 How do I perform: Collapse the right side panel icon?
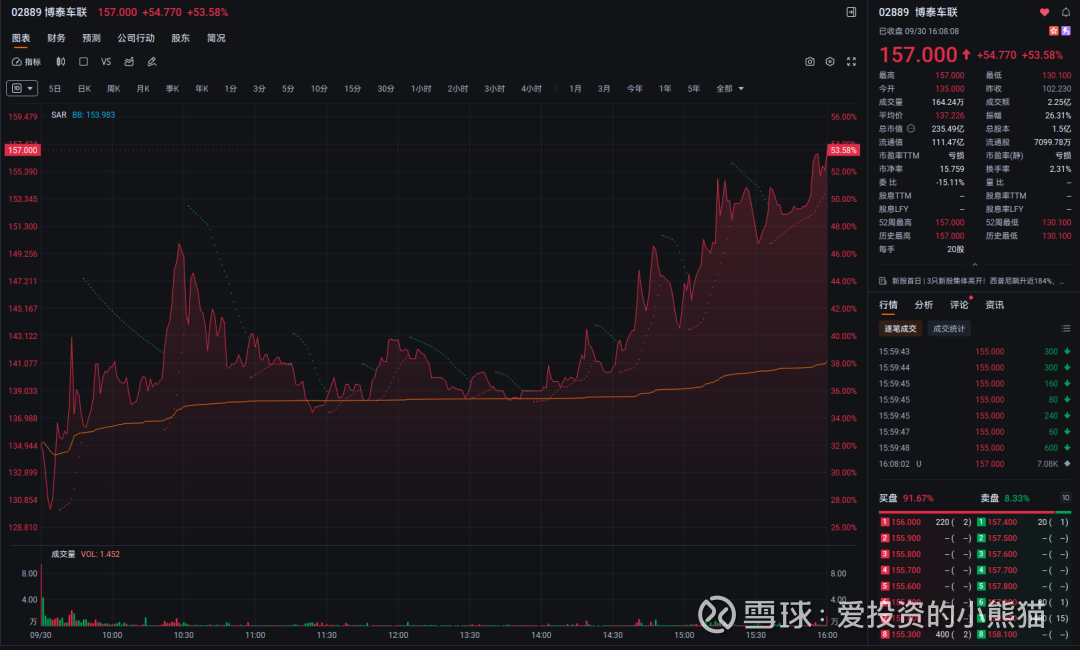pos(851,12)
